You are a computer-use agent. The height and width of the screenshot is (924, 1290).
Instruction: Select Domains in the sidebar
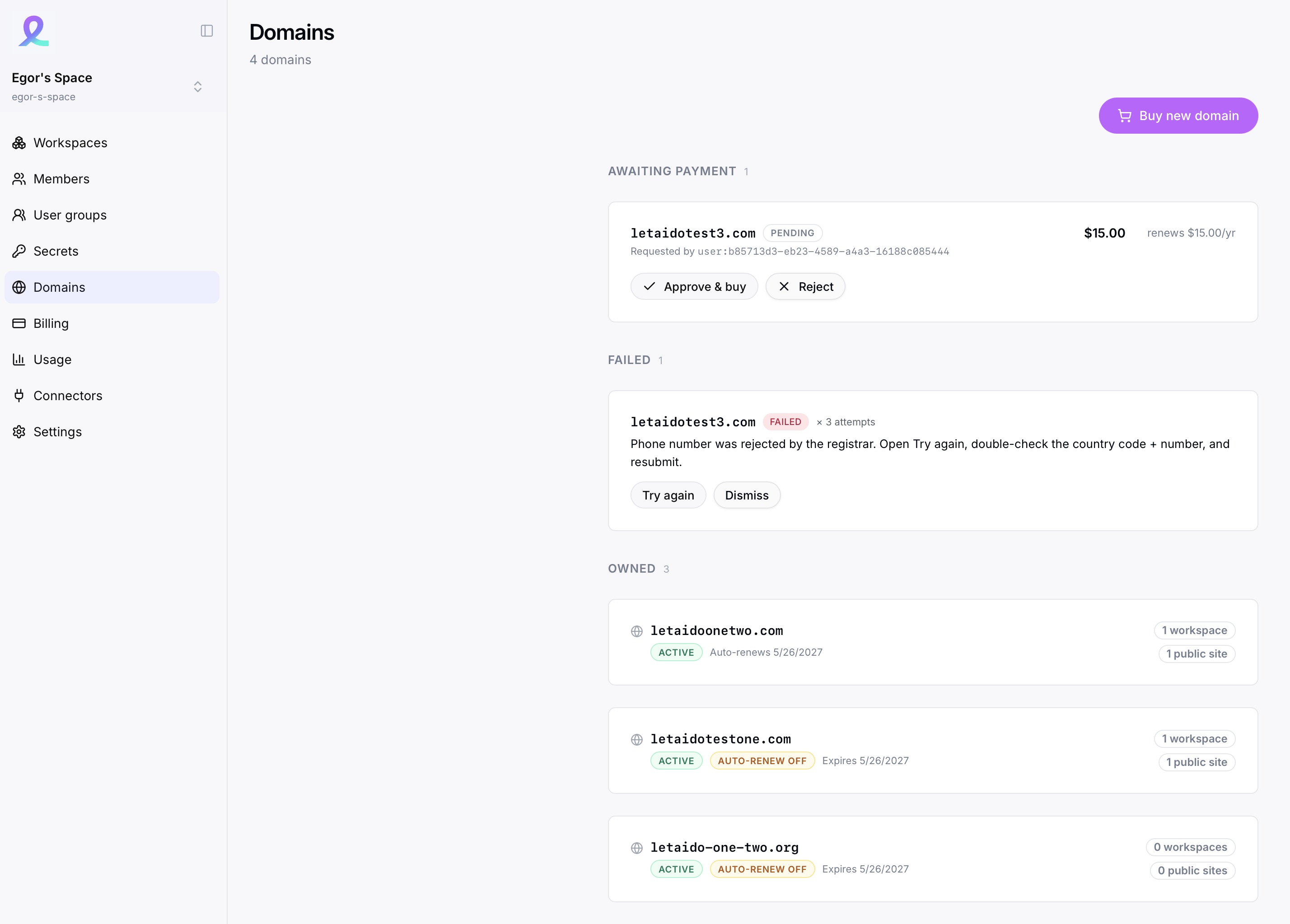(x=112, y=287)
